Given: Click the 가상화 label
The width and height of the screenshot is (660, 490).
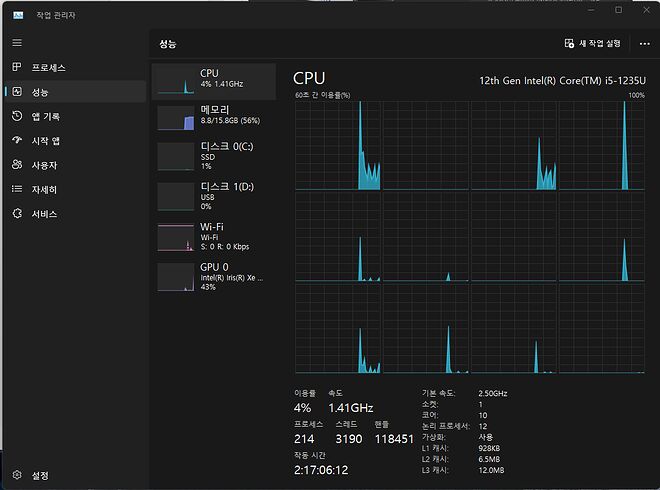Looking at the screenshot, I should tap(434, 437).
